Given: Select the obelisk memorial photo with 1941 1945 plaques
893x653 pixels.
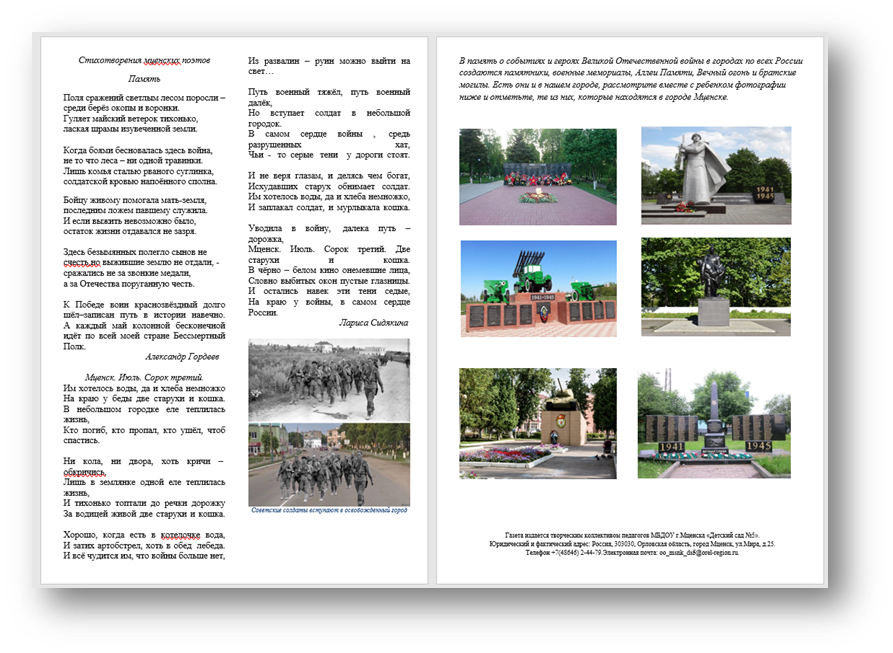Looking at the screenshot, I should click(x=714, y=423).
